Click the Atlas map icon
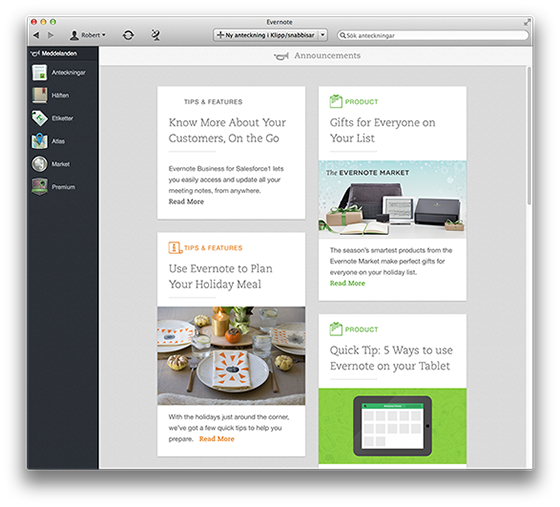The image size is (560, 507). [39, 141]
